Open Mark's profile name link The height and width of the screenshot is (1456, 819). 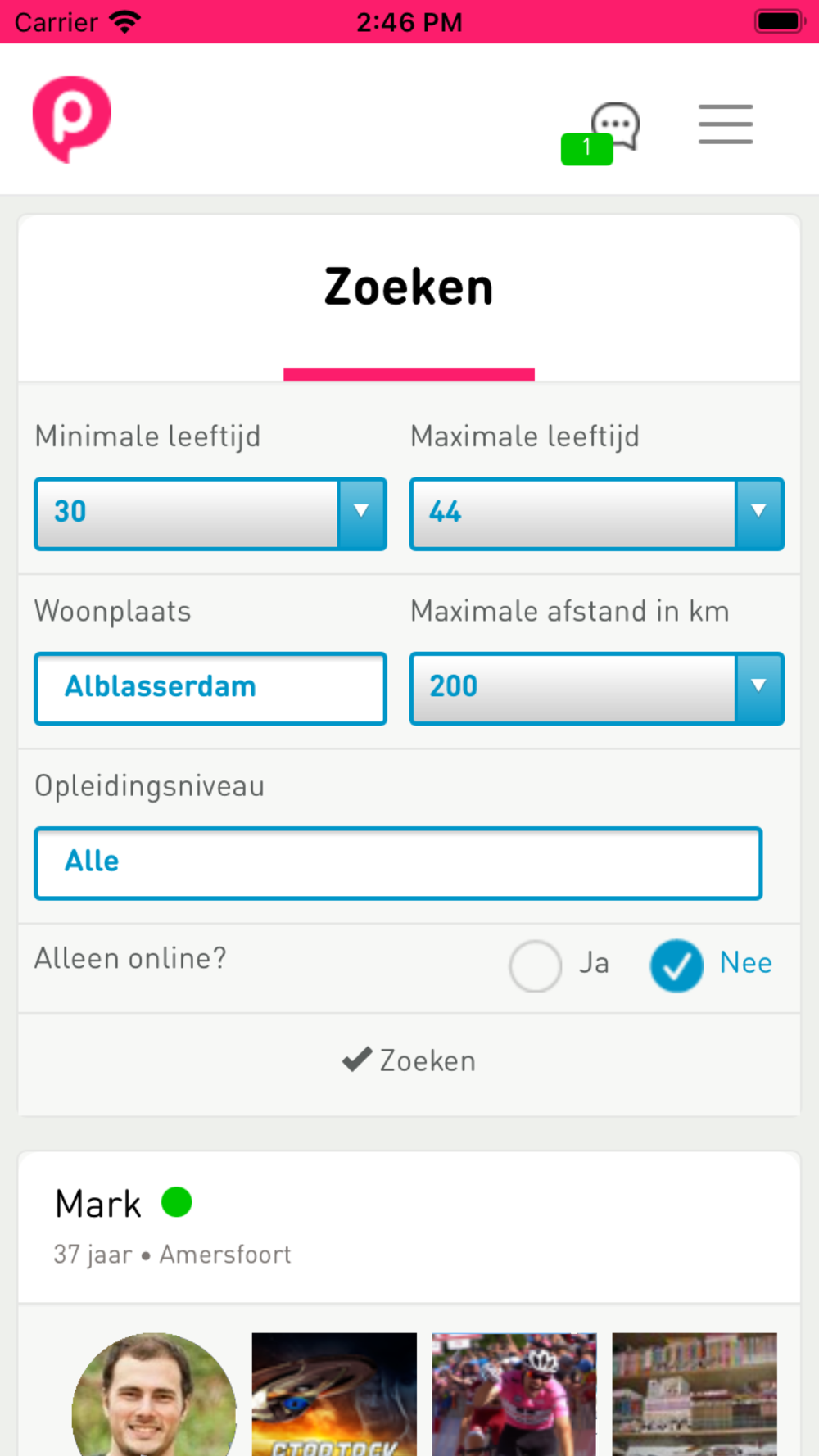[x=98, y=1204]
